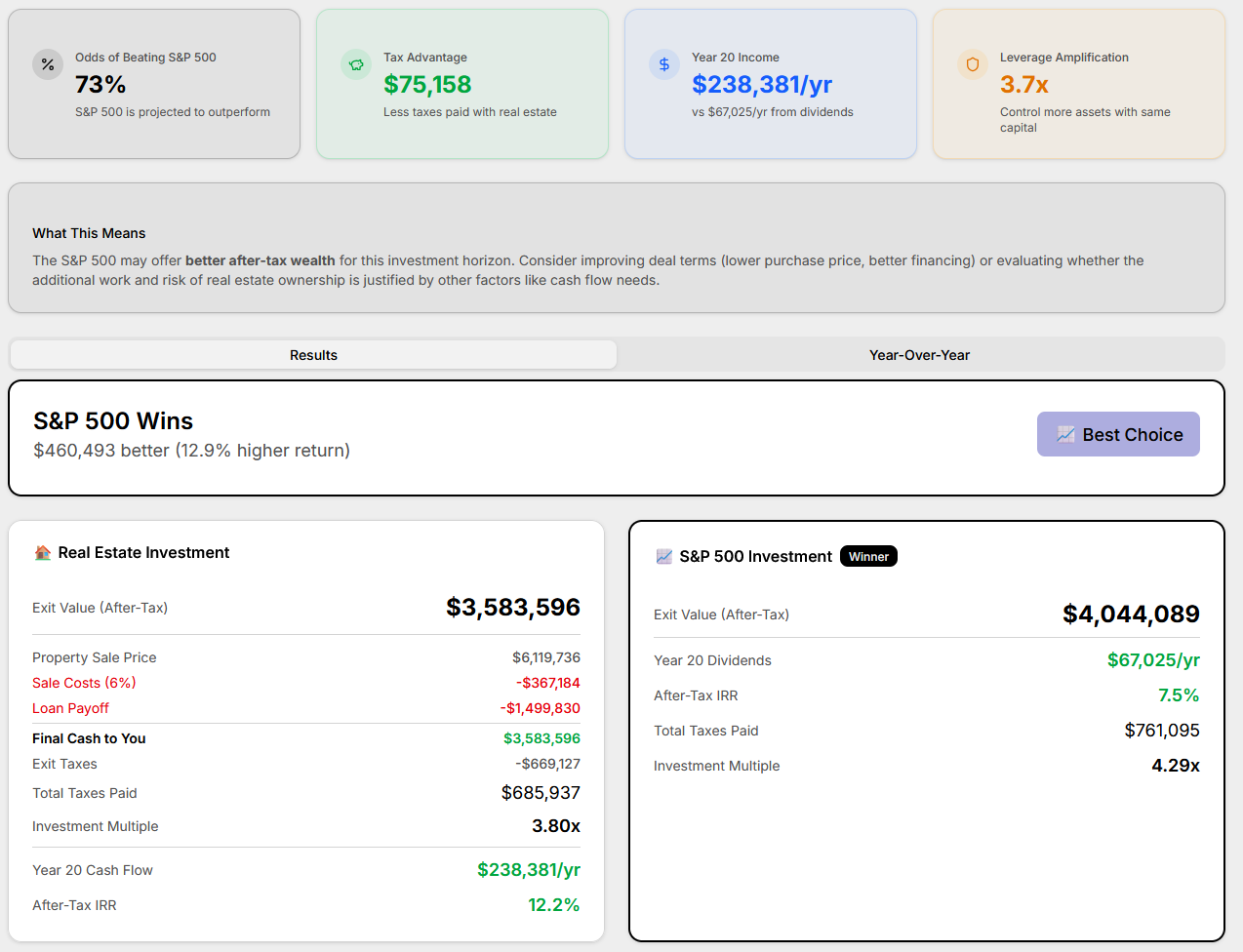The image size is (1243, 952).
Task: Click the $75,158 Tax Advantage value
Action: [427, 85]
